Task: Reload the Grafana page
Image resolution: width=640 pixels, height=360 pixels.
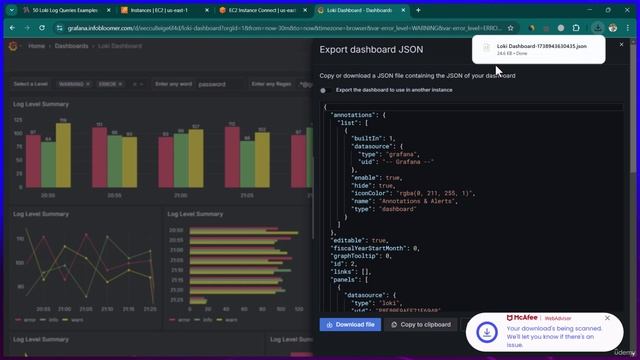Action: coord(42,28)
